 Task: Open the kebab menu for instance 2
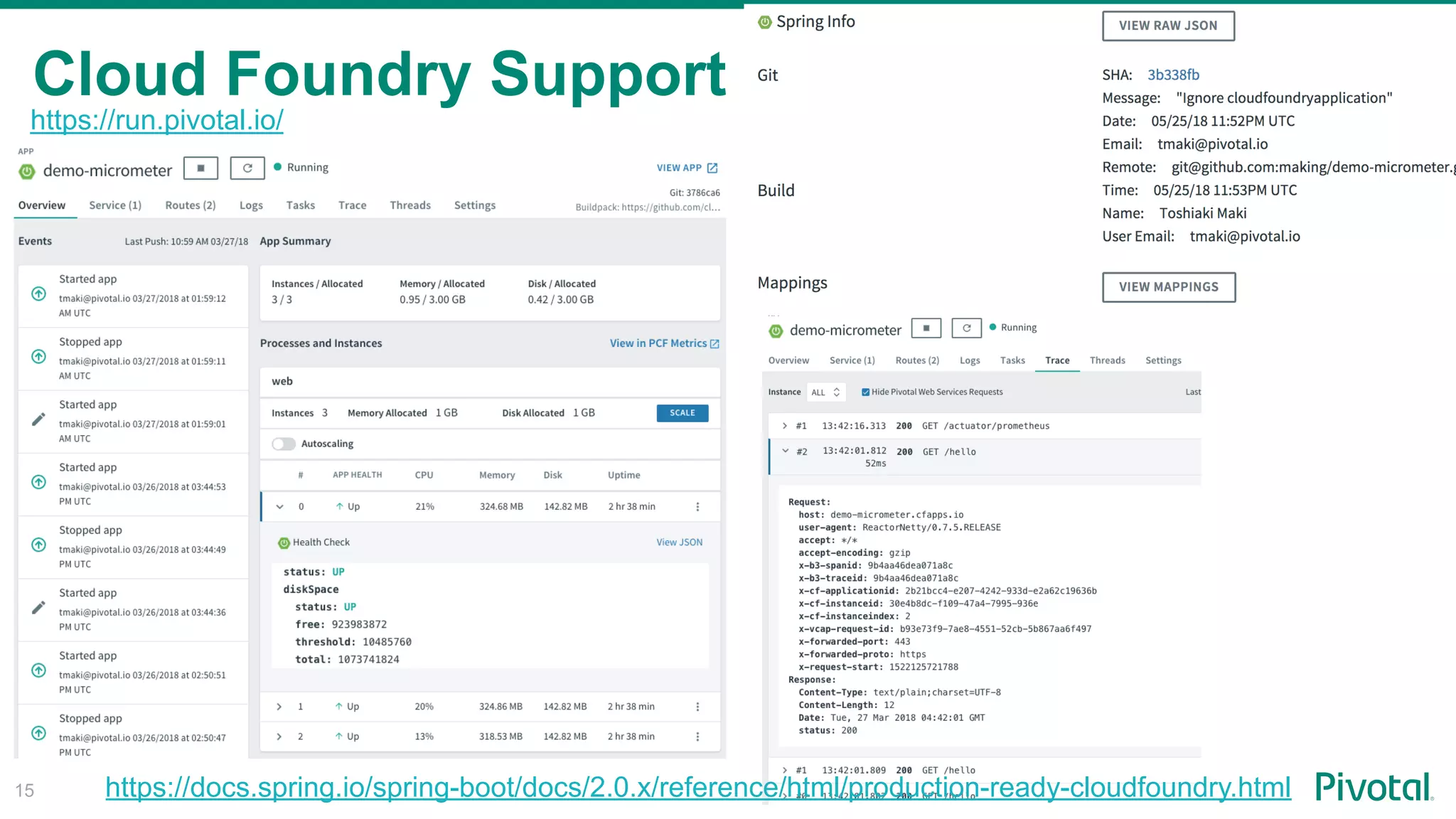[x=697, y=737]
